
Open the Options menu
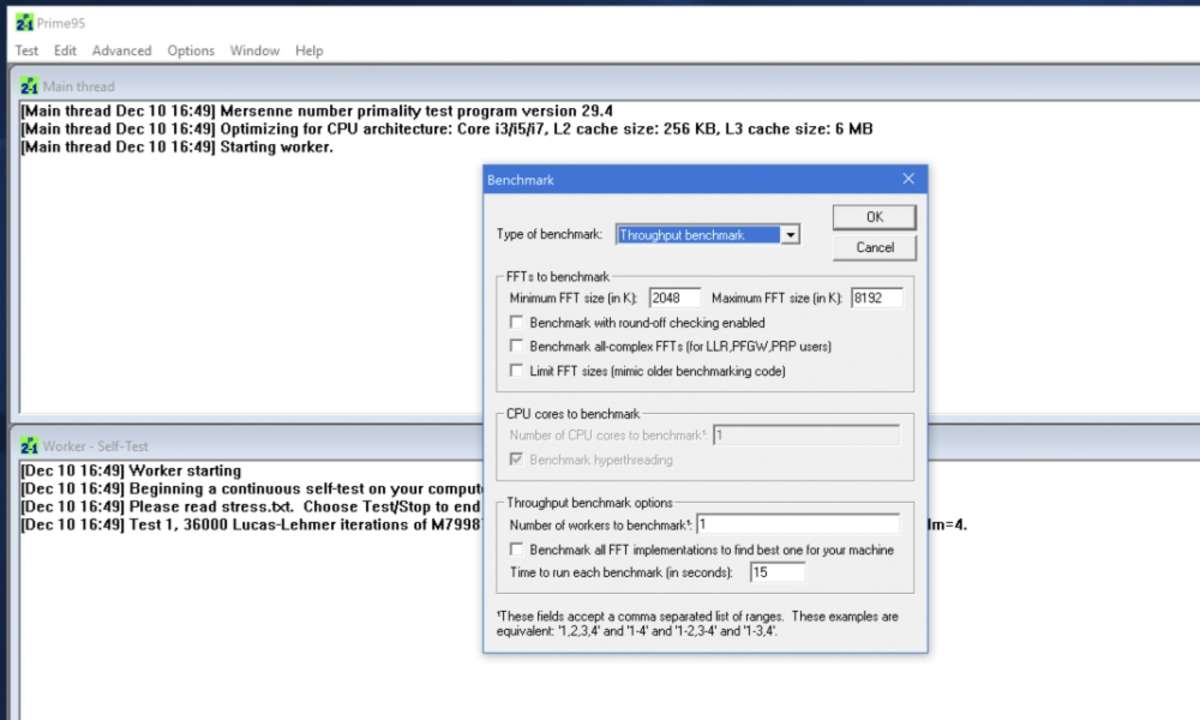coord(191,50)
